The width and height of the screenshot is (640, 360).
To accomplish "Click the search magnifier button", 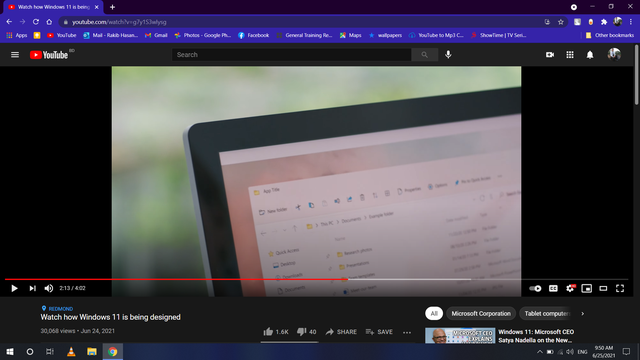I will [424, 55].
